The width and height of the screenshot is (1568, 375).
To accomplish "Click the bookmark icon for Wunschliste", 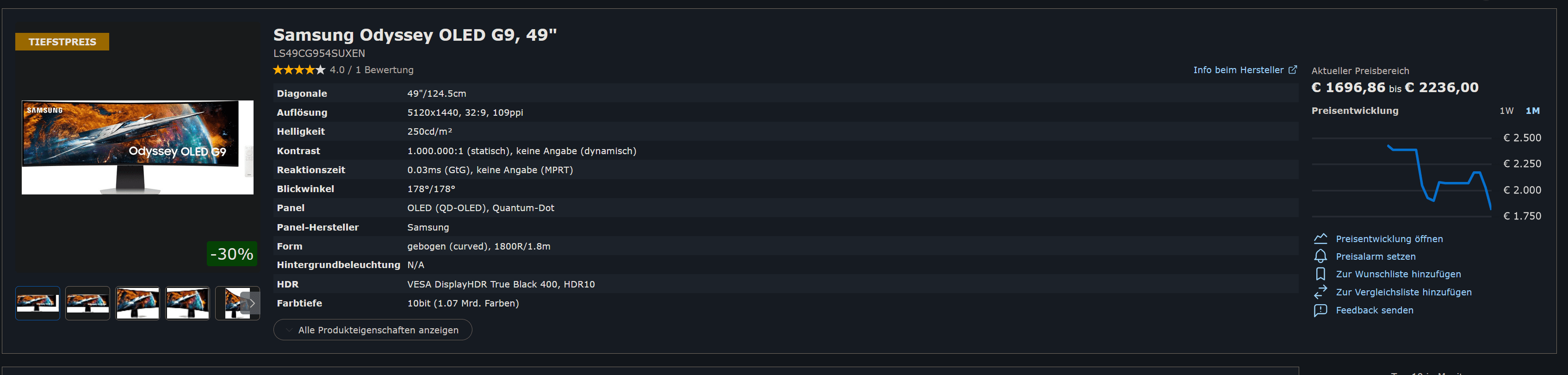I will [1320, 274].
